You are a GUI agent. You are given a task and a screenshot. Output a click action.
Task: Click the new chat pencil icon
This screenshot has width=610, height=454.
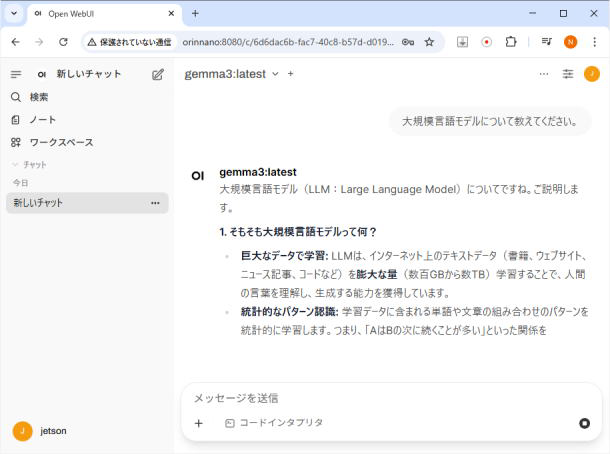click(158, 74)
